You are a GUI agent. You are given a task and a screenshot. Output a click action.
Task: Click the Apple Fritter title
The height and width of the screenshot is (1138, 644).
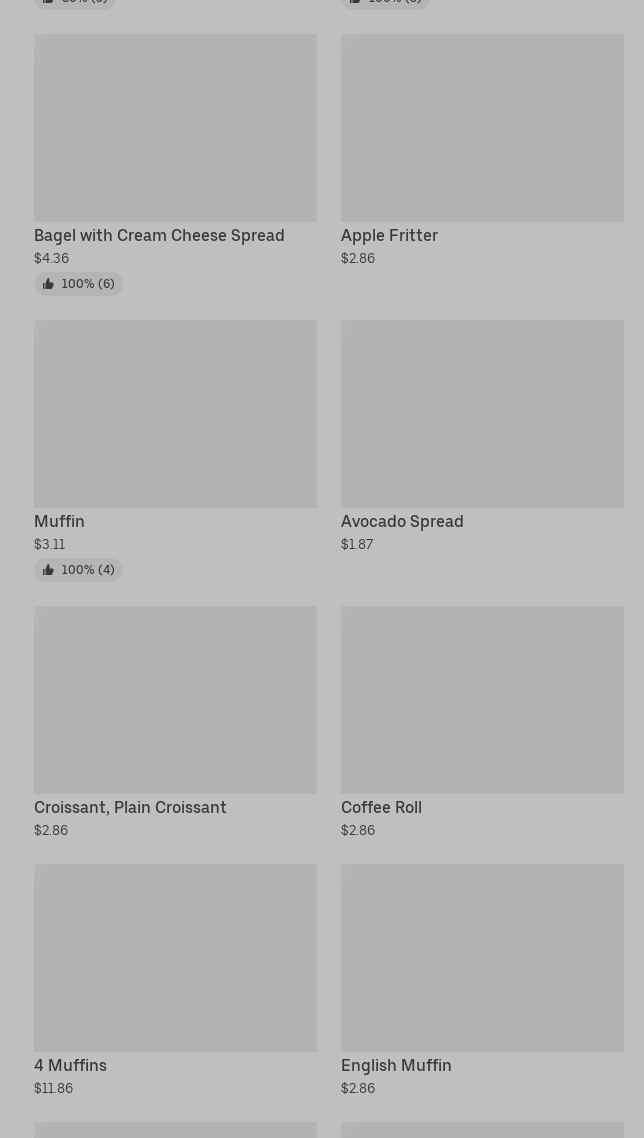pyautogui.click(x=389, y=236)
